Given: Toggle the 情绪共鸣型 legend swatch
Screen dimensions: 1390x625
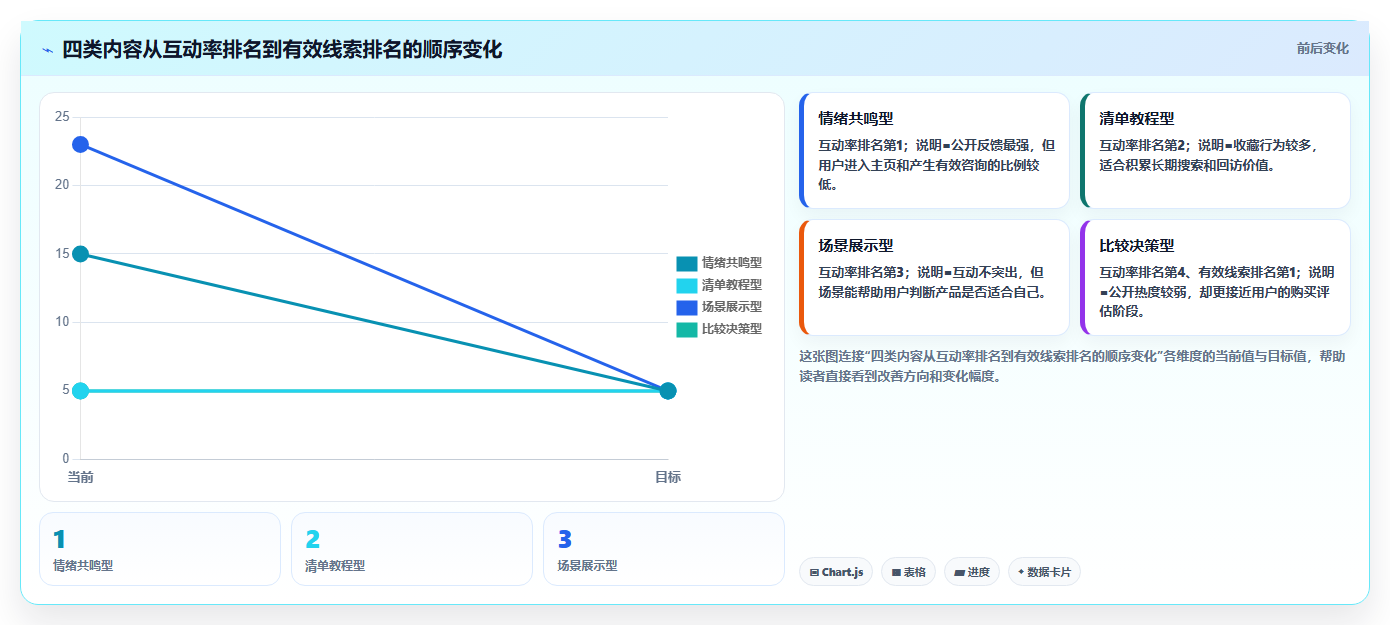Looking at the screenshot, I should click(686, 263).
